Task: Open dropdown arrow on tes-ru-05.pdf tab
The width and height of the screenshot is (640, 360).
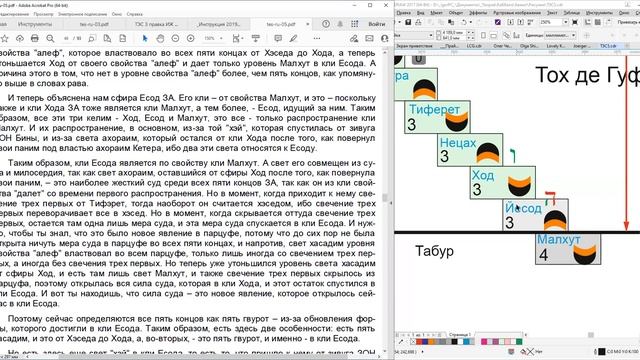Action: tap(308, 24)
